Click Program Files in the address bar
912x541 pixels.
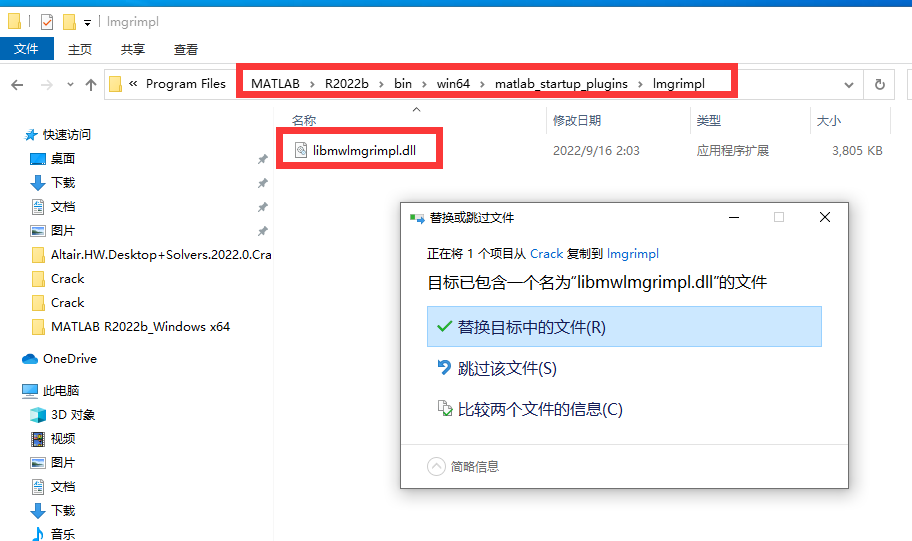(x=186, y=84)
